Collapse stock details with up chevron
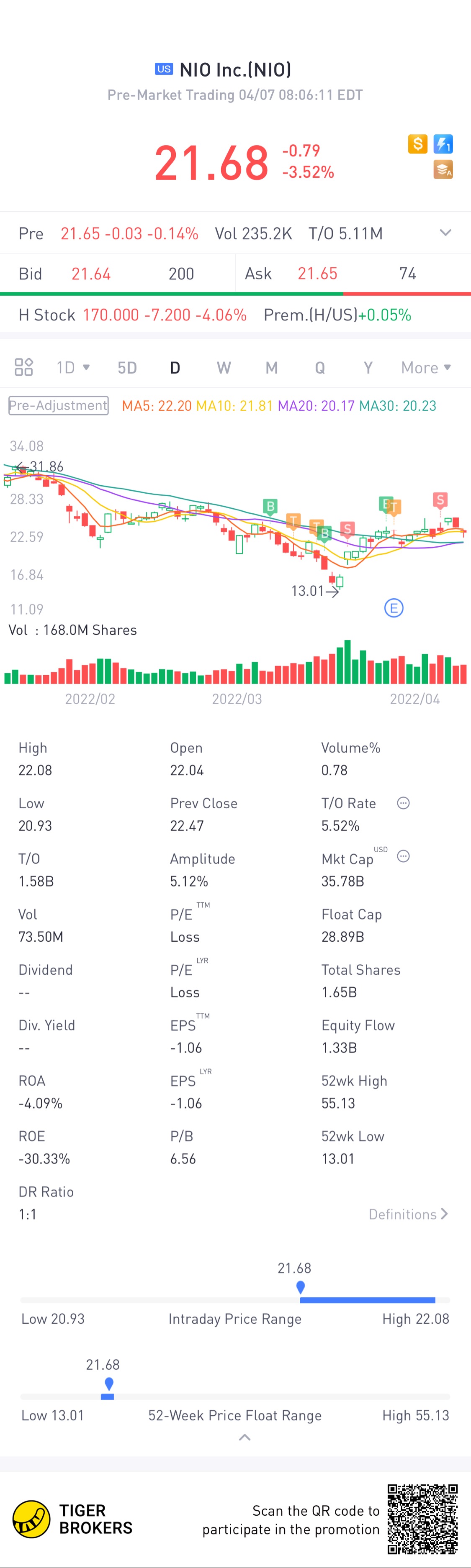The width and height of the screenshot is (471, 1568). 245,1438
